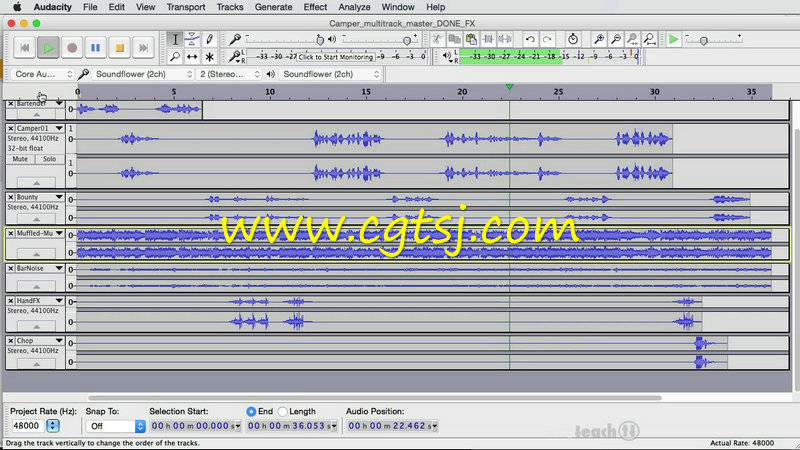Click Play-at-speed green arrow
The image size is (800, 450).
[673, 39]
